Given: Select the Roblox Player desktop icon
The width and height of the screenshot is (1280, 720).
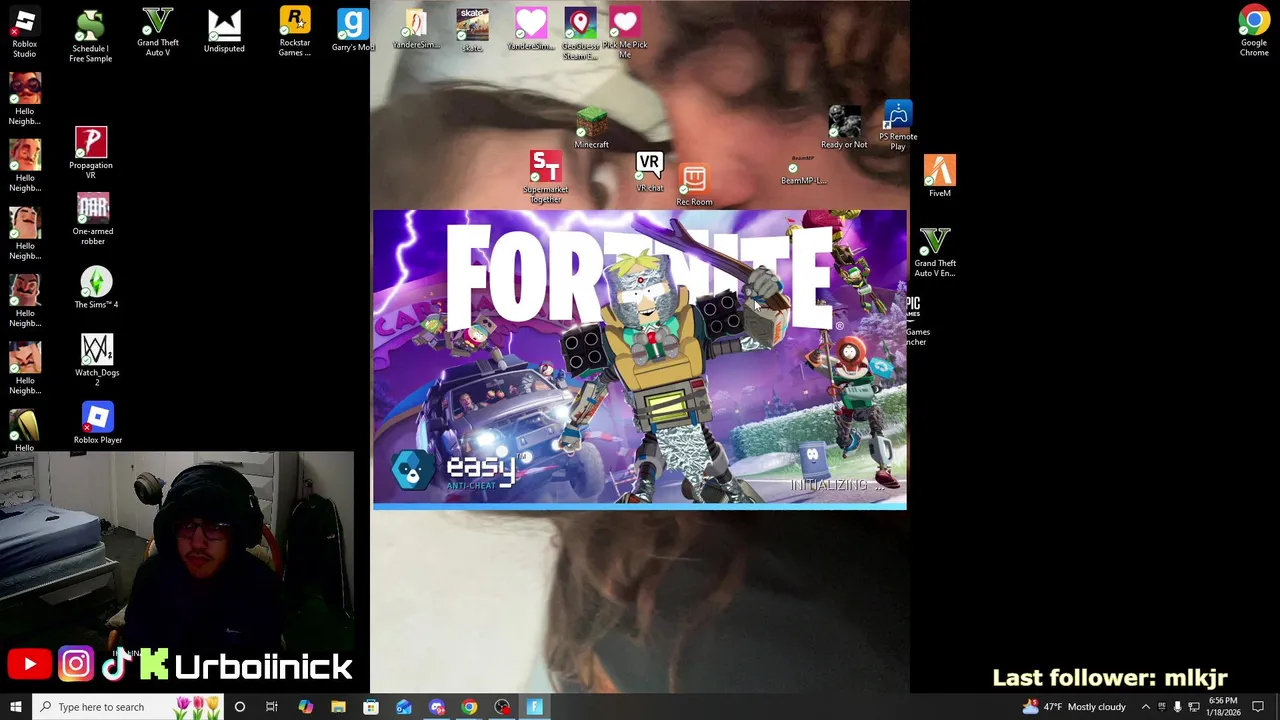Looking at the screenshot, I should click(98, 423).
